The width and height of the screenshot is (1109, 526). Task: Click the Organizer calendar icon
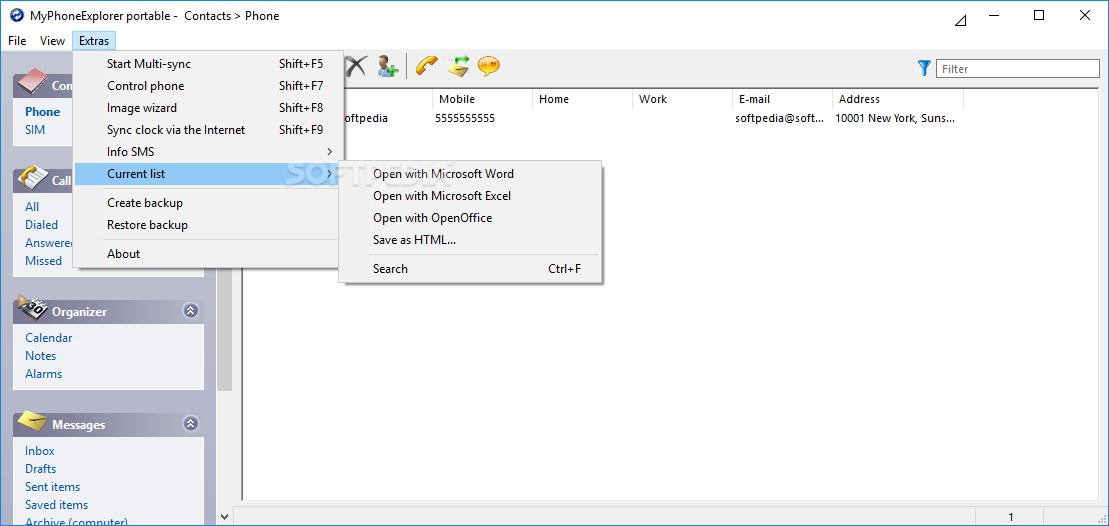tap(33, 309)
